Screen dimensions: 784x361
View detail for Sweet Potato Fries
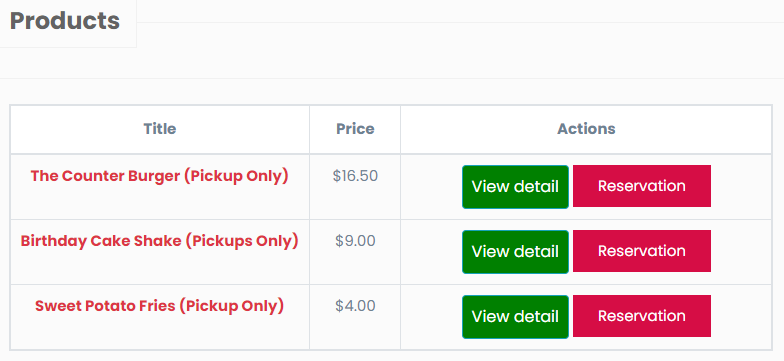click(x=515, y=316)
